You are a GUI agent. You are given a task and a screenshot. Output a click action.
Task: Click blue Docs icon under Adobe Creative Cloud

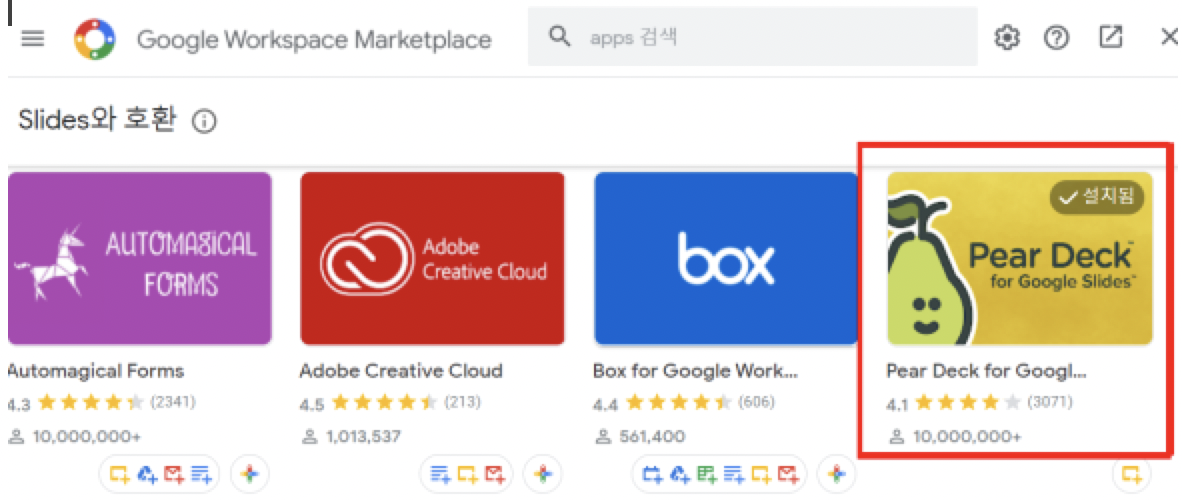439,474
